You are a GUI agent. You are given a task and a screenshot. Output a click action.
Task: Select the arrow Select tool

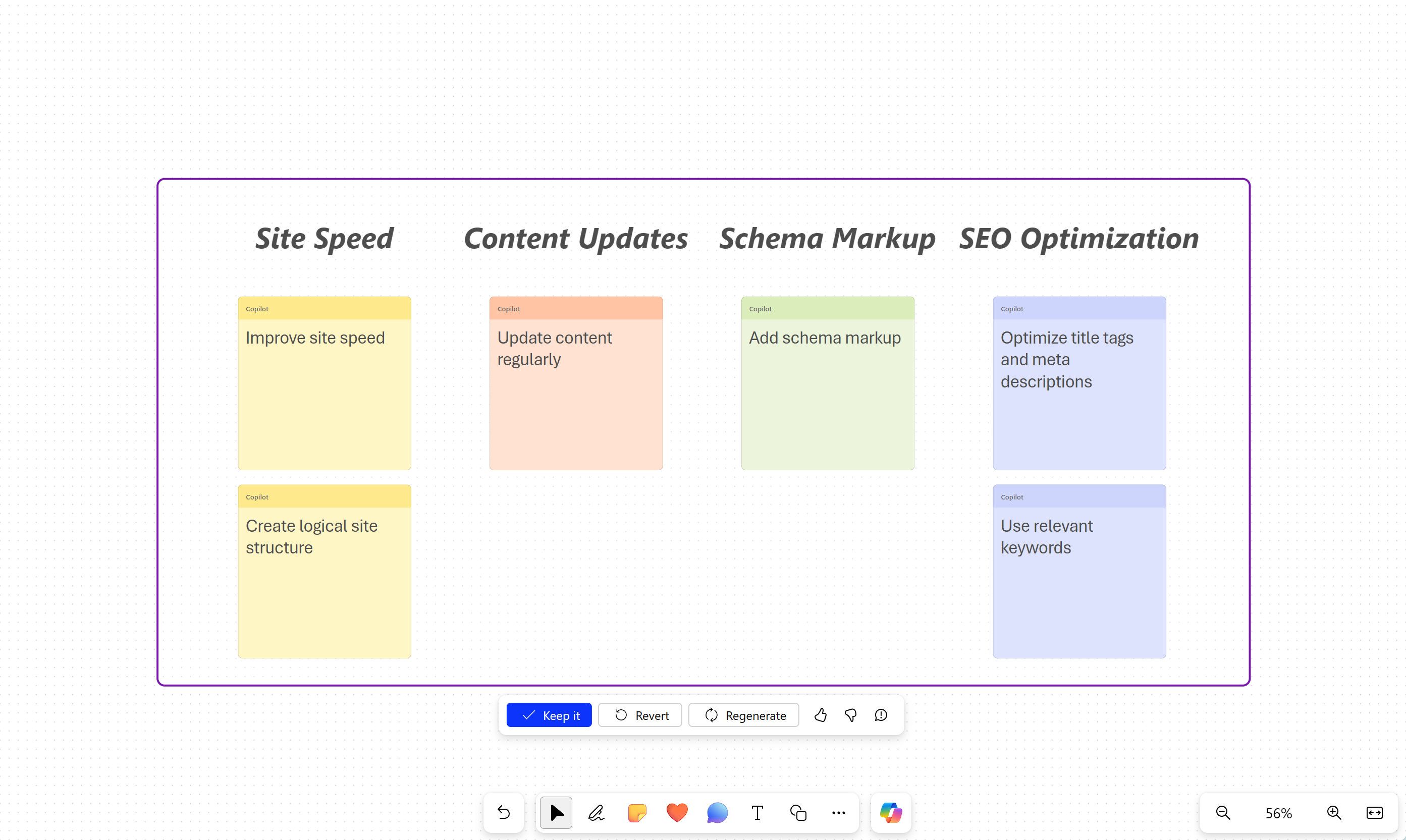click(556, 812)
